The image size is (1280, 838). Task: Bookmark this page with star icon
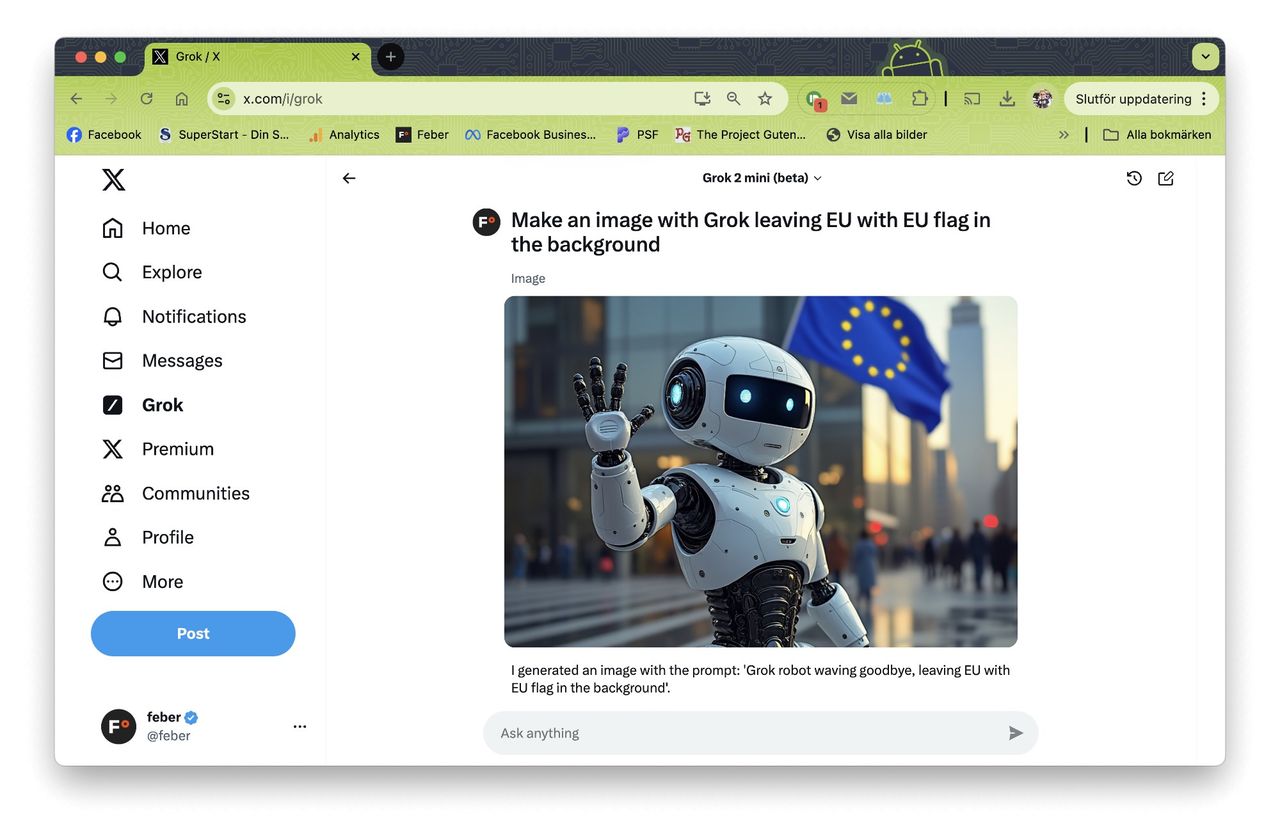(x=765, y=99)
